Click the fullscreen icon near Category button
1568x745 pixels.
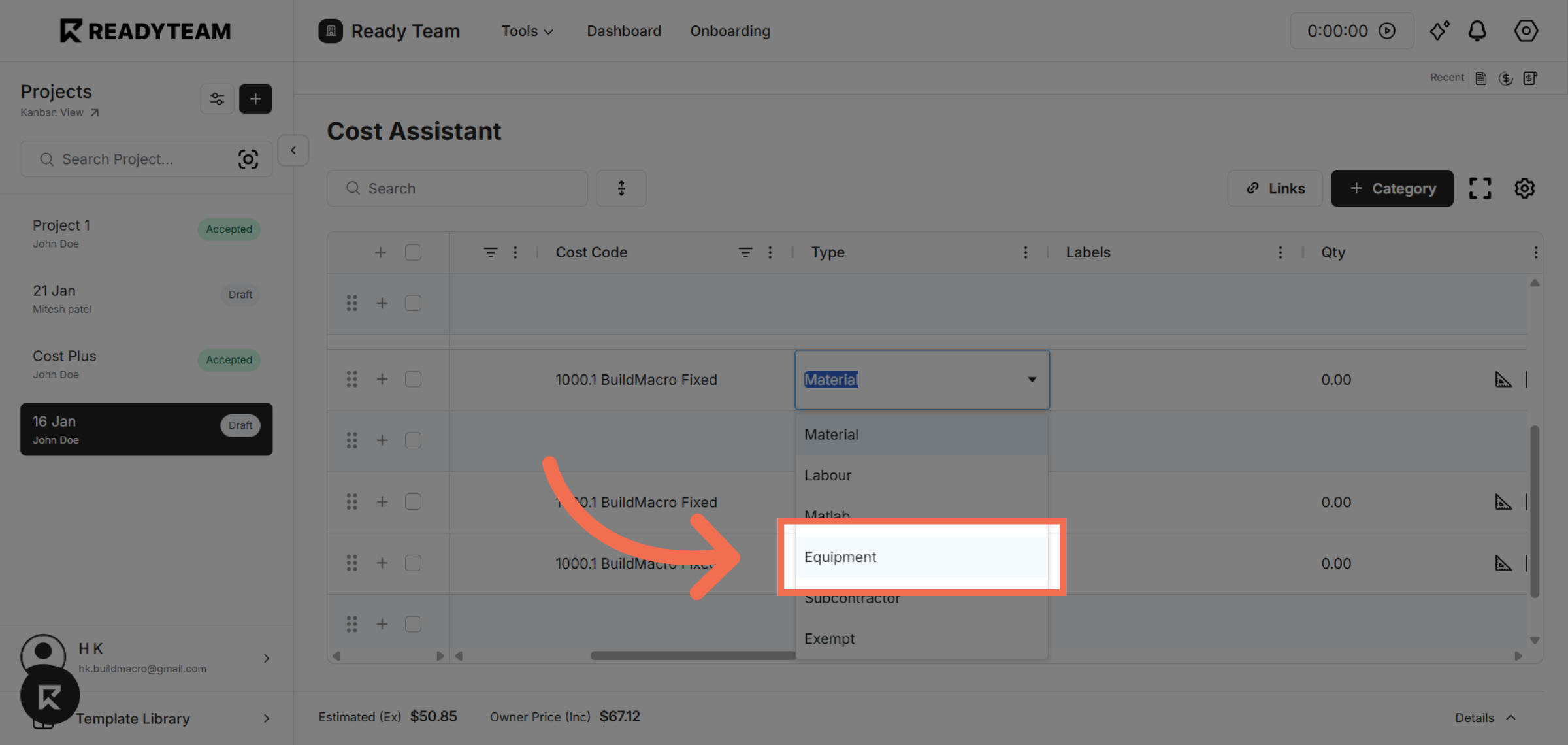(x=1480, y=188)
